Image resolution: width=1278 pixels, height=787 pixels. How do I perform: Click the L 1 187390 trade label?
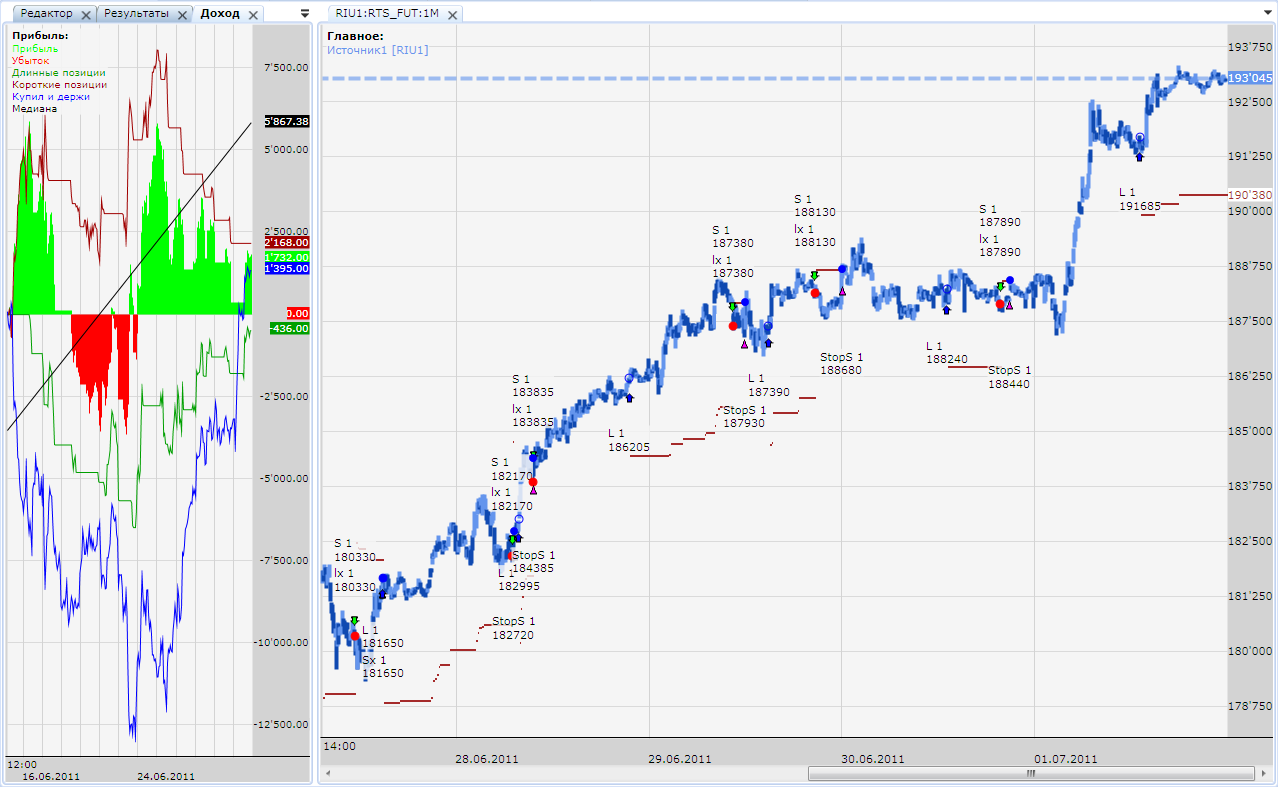[x=769, y=385]
